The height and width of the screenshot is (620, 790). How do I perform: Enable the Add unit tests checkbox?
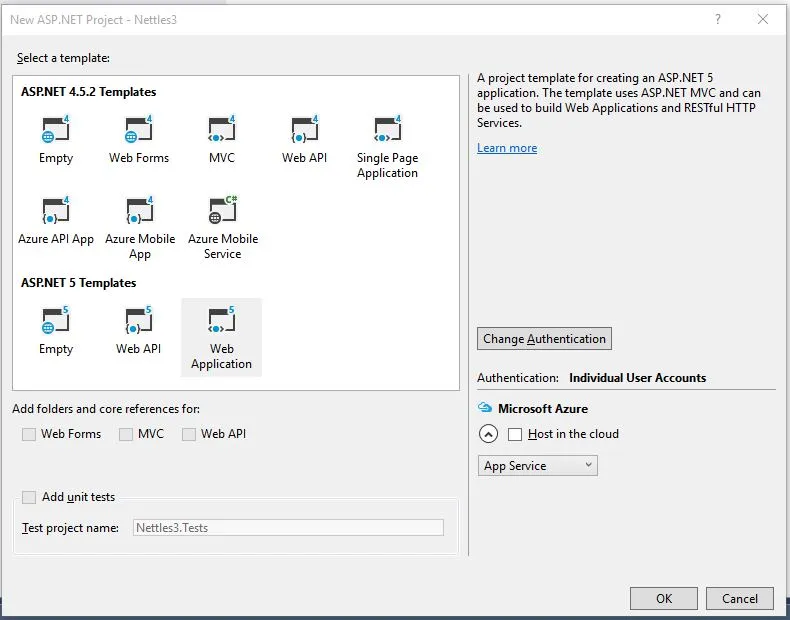(29, 497)
